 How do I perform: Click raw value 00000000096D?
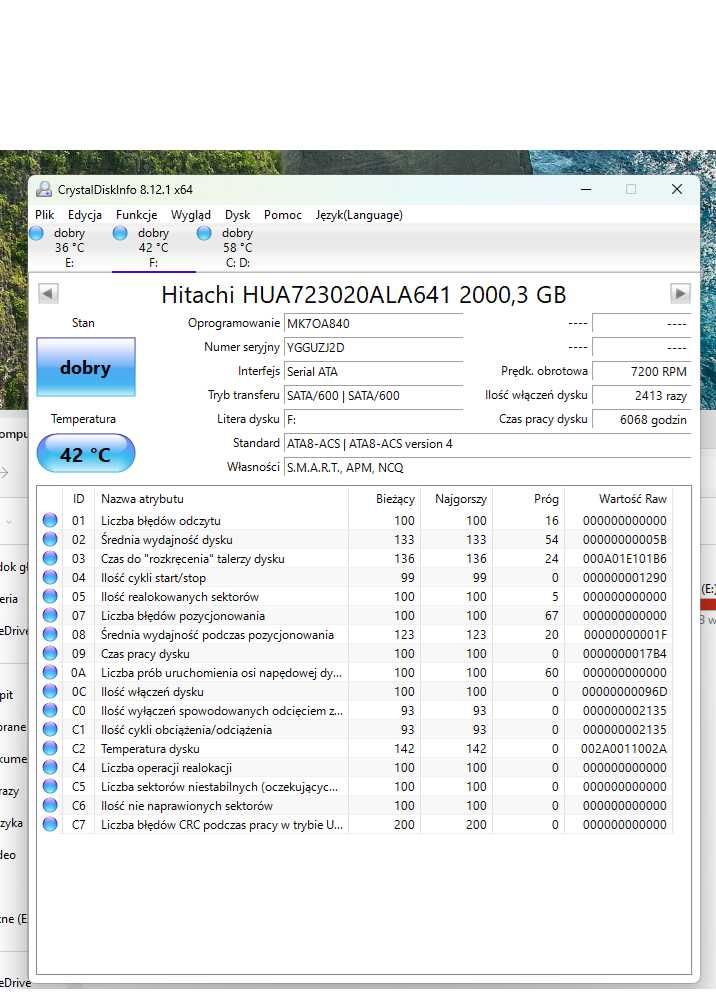point(625,692)
